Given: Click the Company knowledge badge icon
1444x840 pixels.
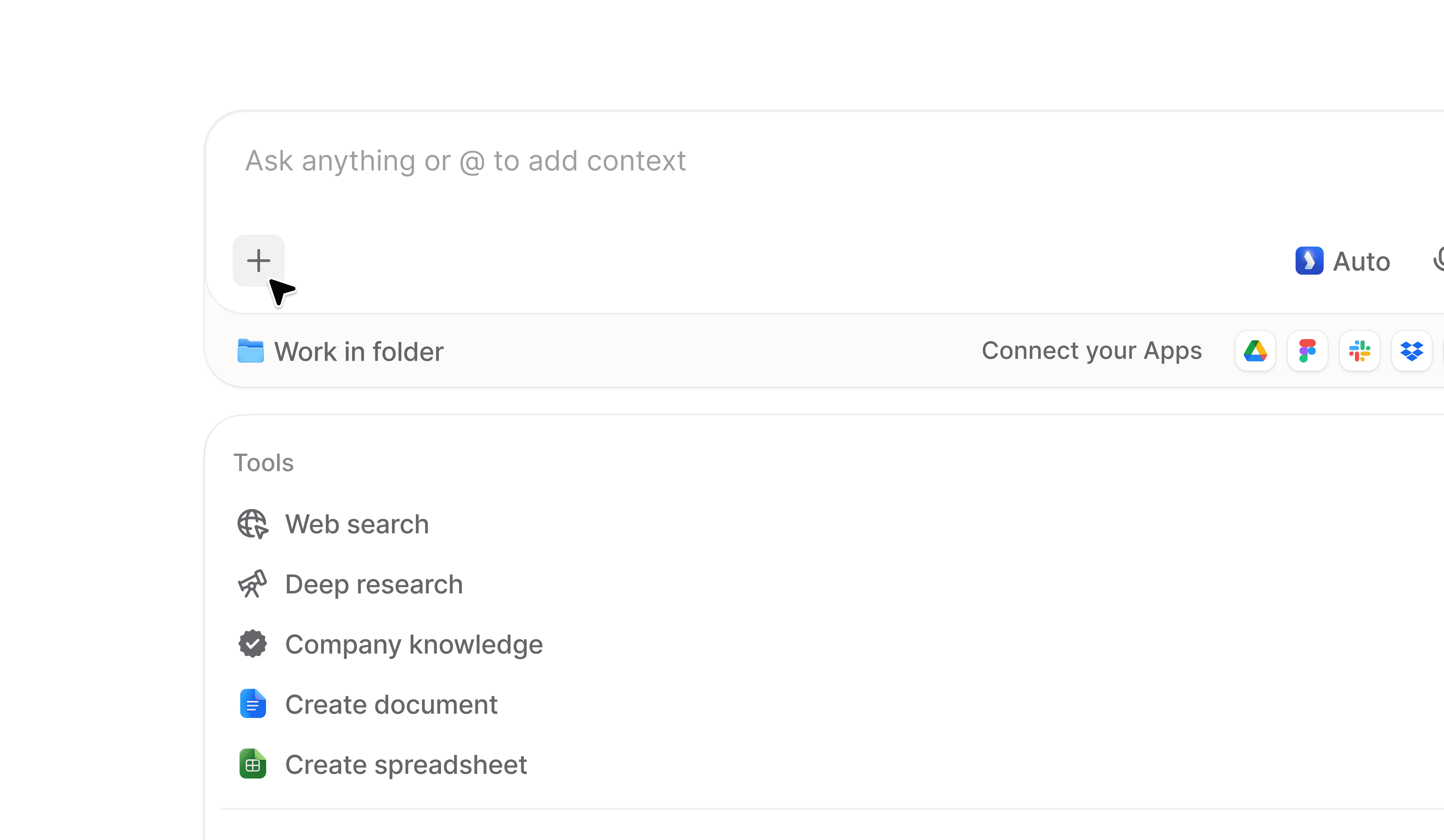Looking at the screenshot, I should [x=253, y=644].
